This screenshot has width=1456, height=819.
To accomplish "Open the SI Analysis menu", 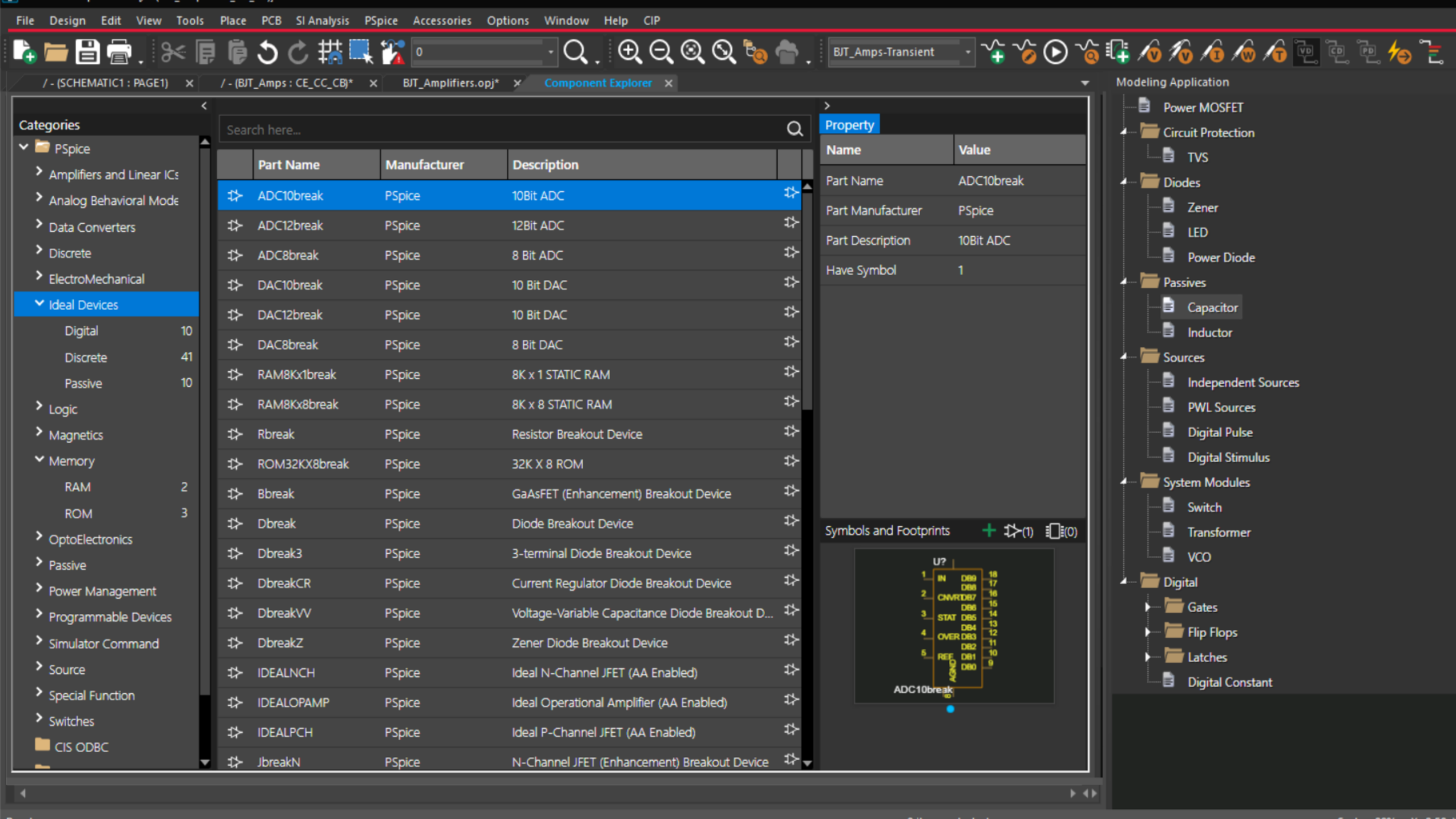I will [x=323, y=20].
